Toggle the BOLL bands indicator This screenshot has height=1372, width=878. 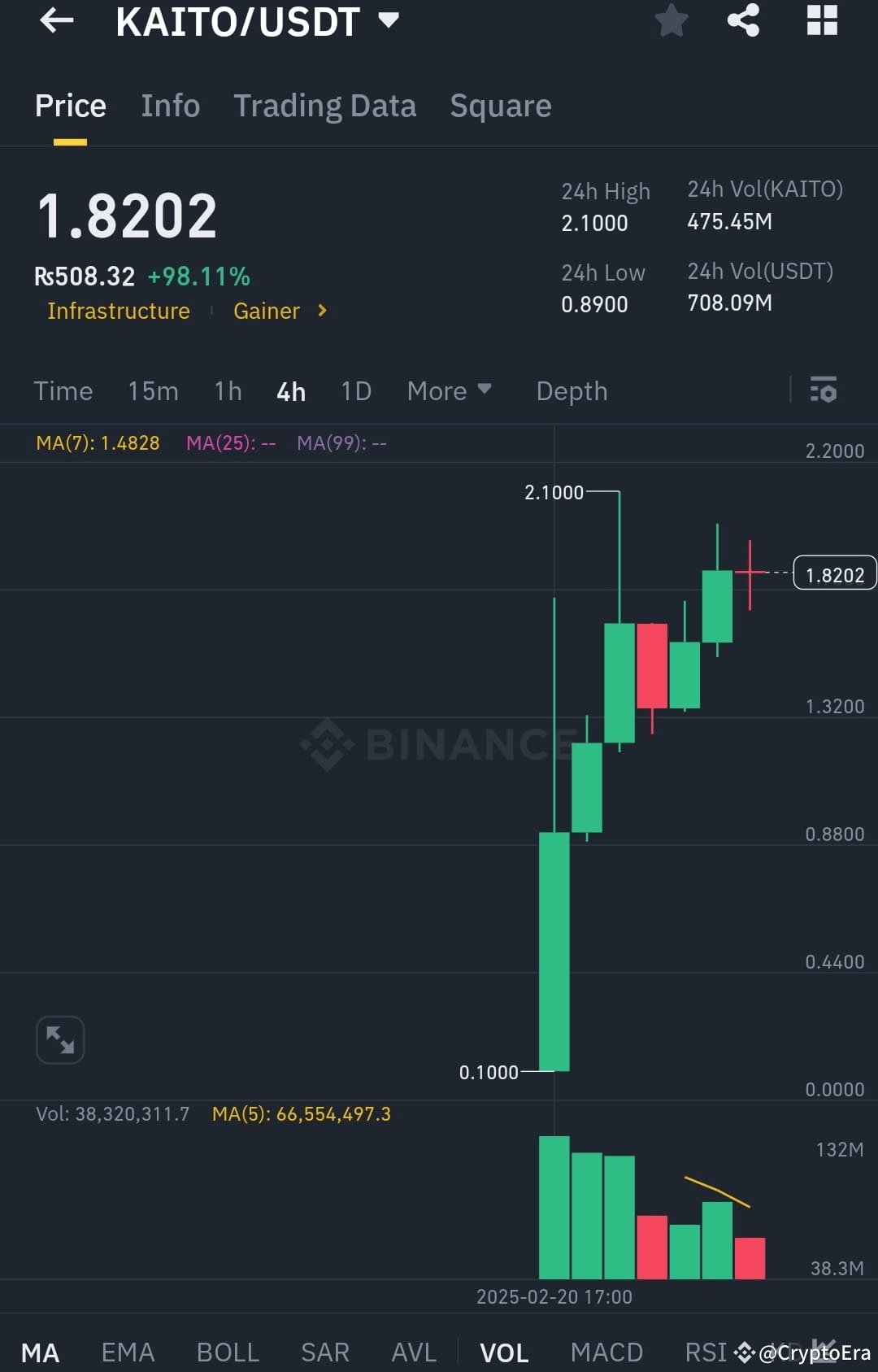tap(228, 1351)
